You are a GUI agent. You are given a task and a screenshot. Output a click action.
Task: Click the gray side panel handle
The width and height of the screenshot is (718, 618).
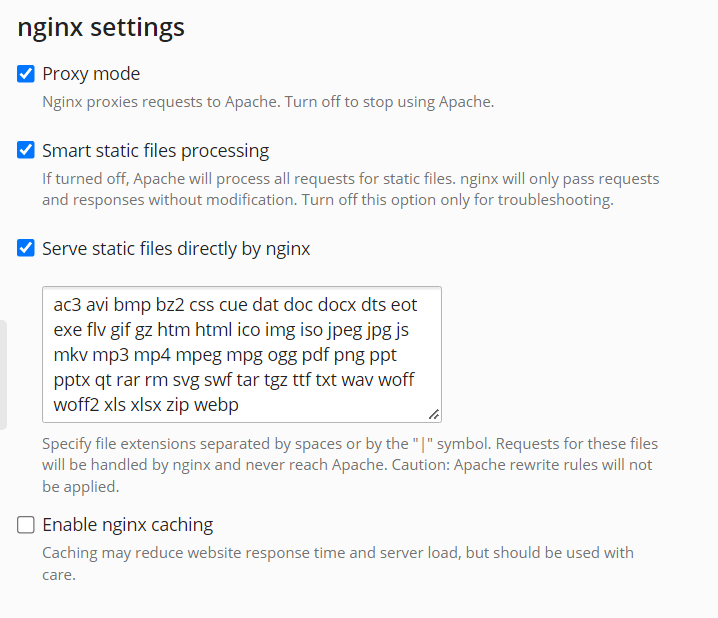pyautogui.click(x=3, y=375)
